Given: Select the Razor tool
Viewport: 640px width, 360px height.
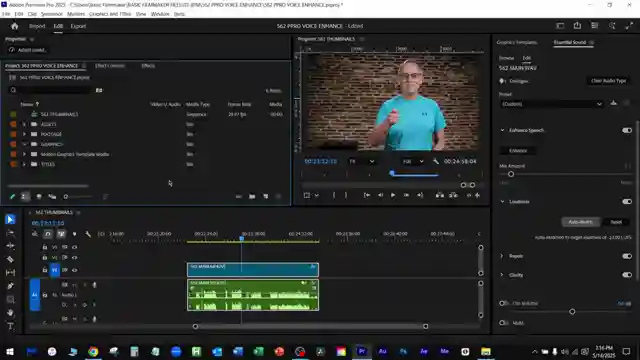Looking at the screenshot, I should click(x=11, y=259).
